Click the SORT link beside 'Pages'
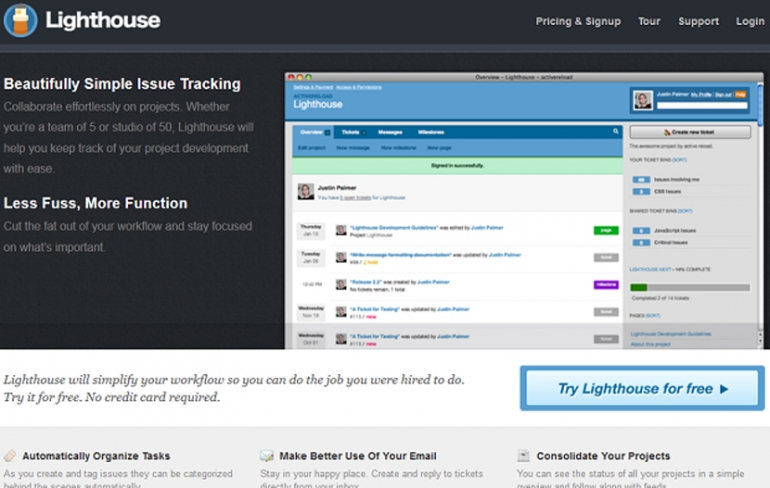Image resolution: width=770 pixels, height=488 pixels. click(x=653, y=316)
